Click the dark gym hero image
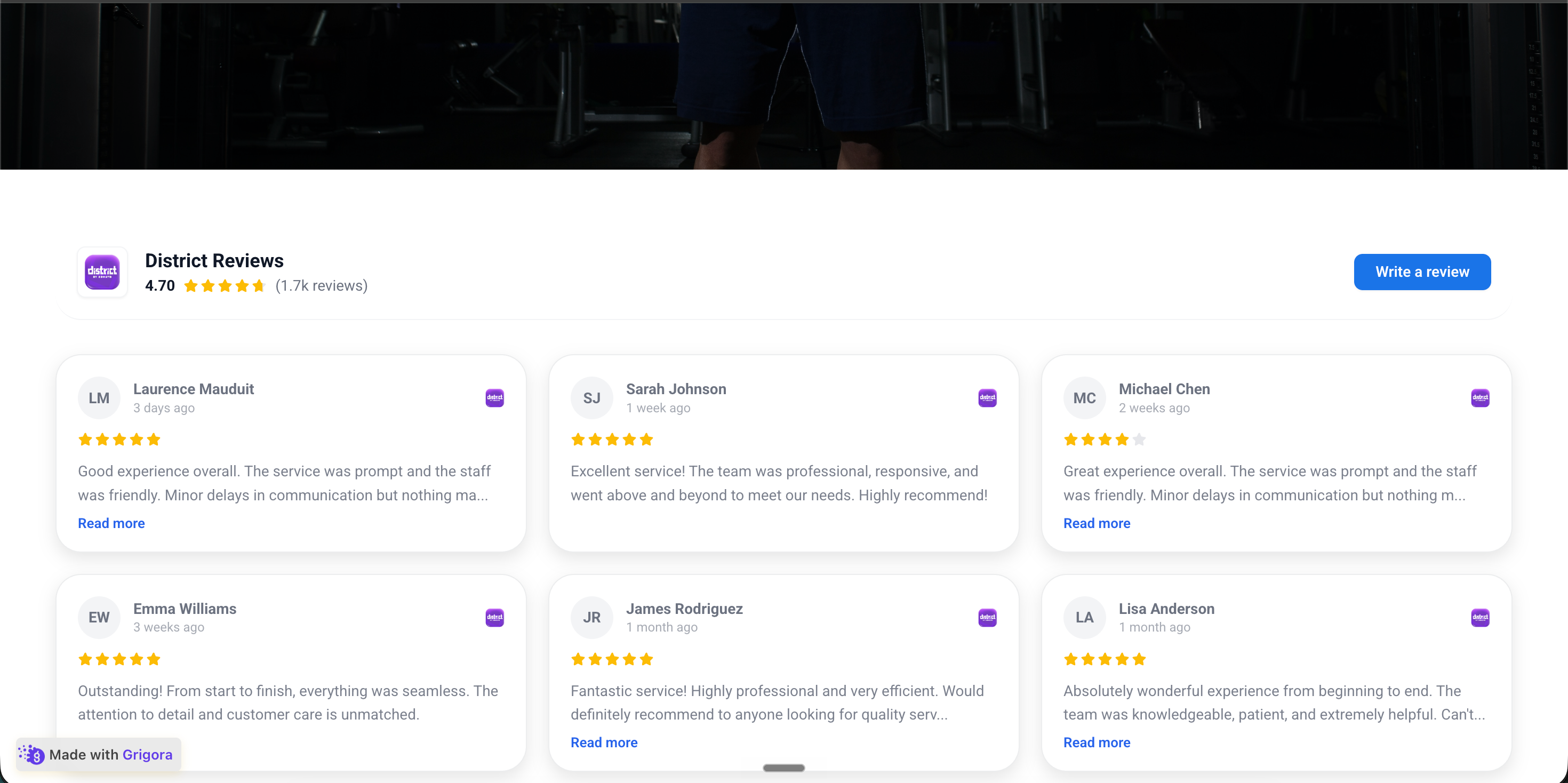This screenshot has height=783, width=1568. click(x=784, y=85)
